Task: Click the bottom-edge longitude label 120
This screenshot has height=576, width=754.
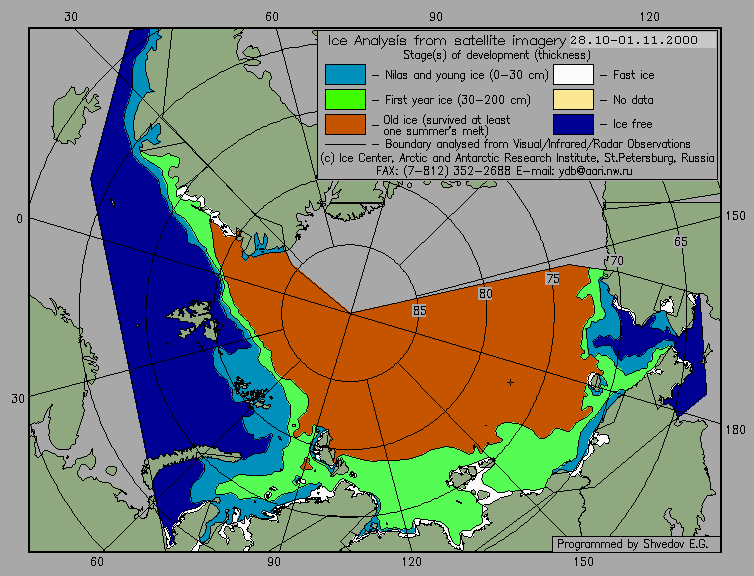Action: (412, 562)
